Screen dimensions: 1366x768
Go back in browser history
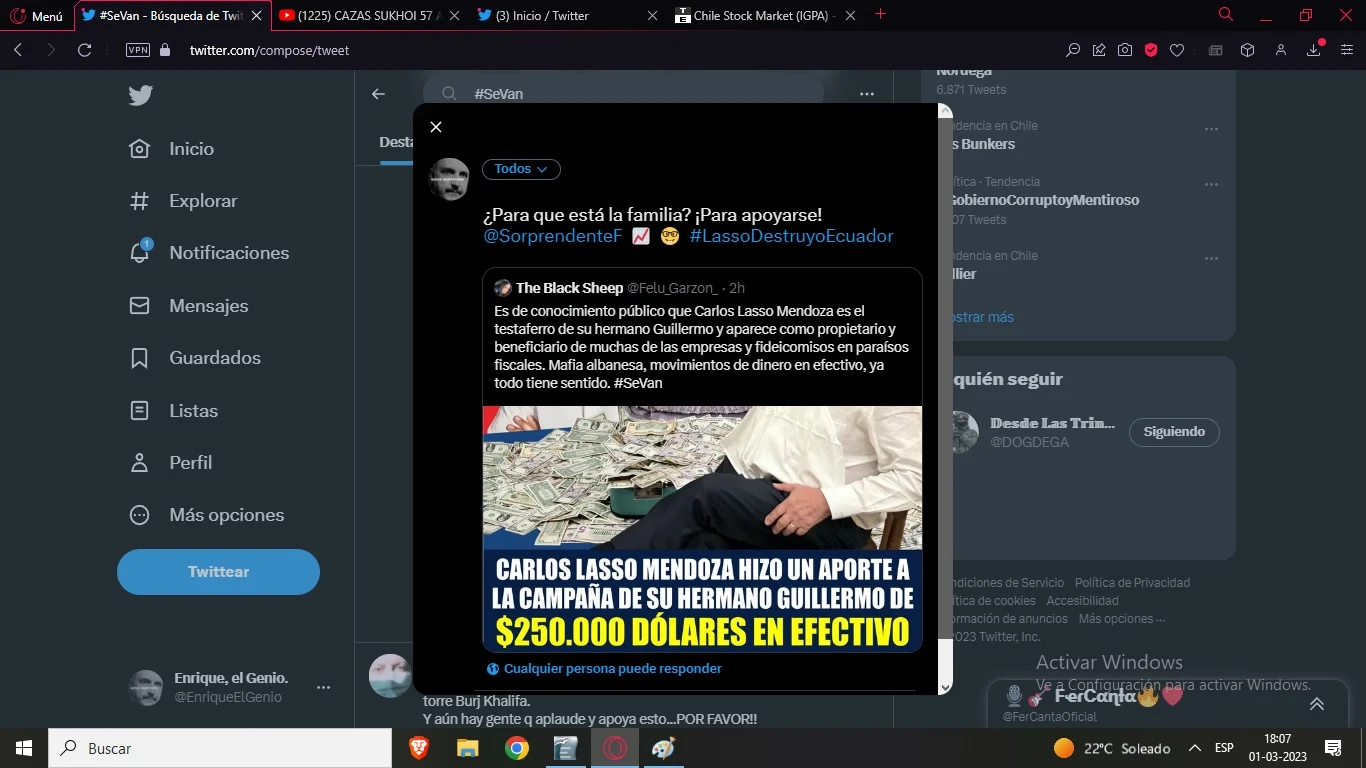click(18, 50)
